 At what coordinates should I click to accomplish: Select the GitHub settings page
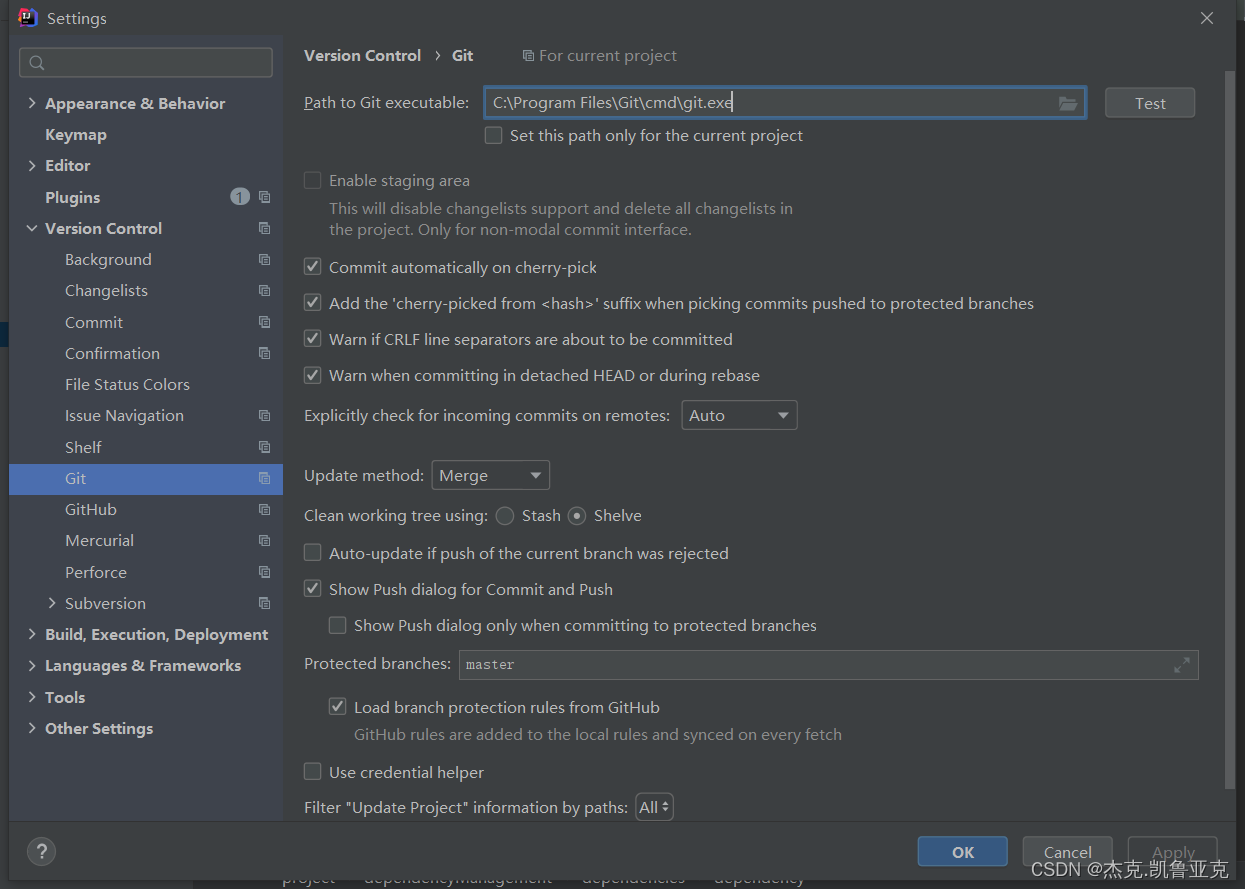click(x=91, y=509)
